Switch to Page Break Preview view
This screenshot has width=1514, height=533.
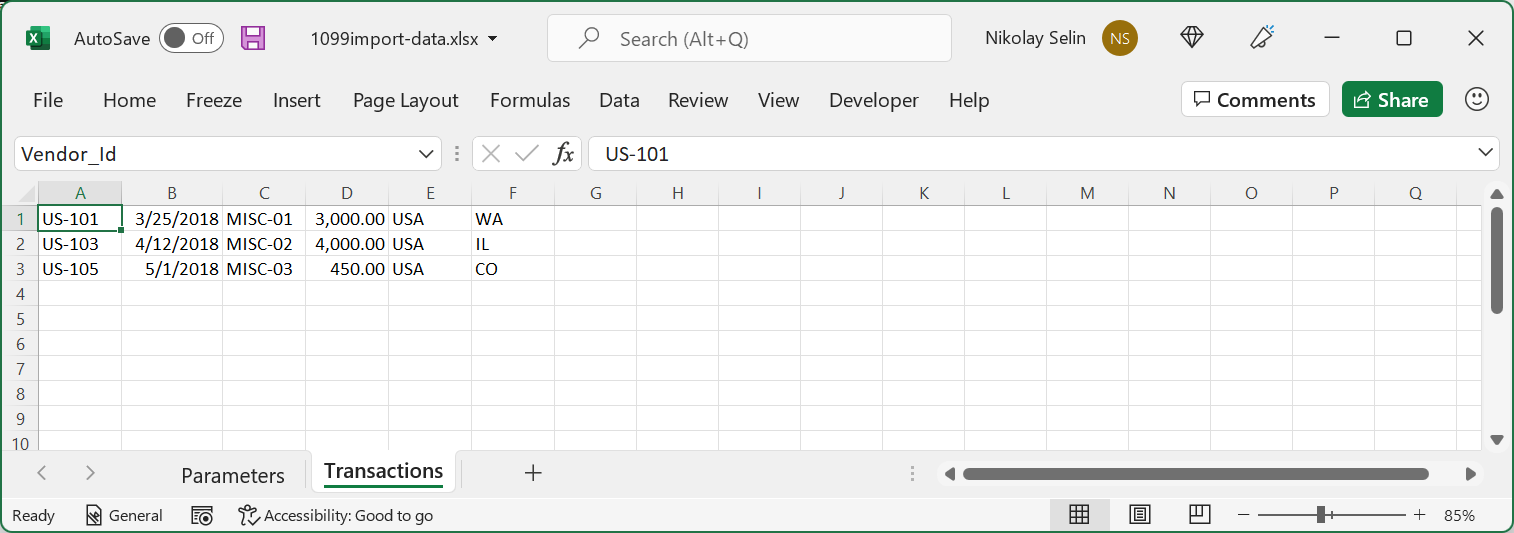tap(1200, 515)
